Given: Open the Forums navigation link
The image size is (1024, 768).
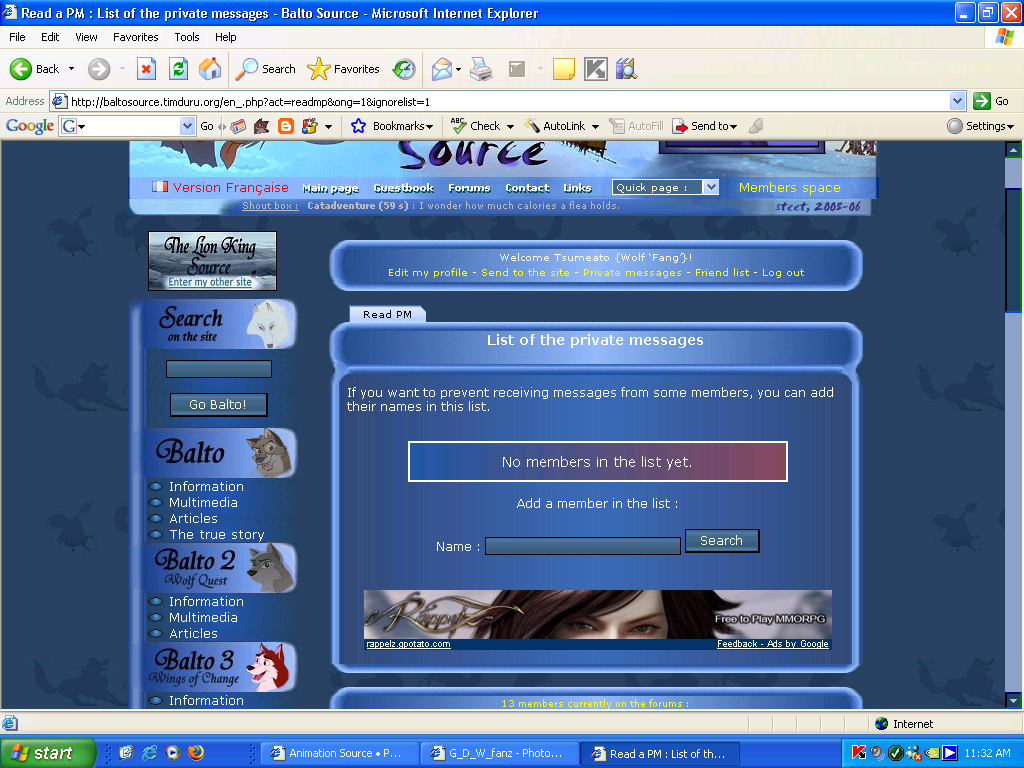Looking at the screenshot, I should pos(469,188).
